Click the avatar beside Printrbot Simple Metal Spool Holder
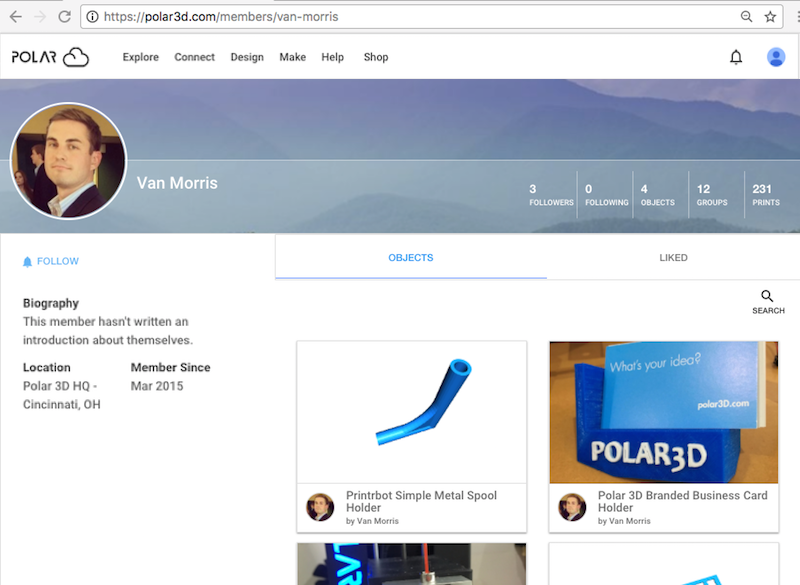This screenshot has height=585, width=800. 320,507
